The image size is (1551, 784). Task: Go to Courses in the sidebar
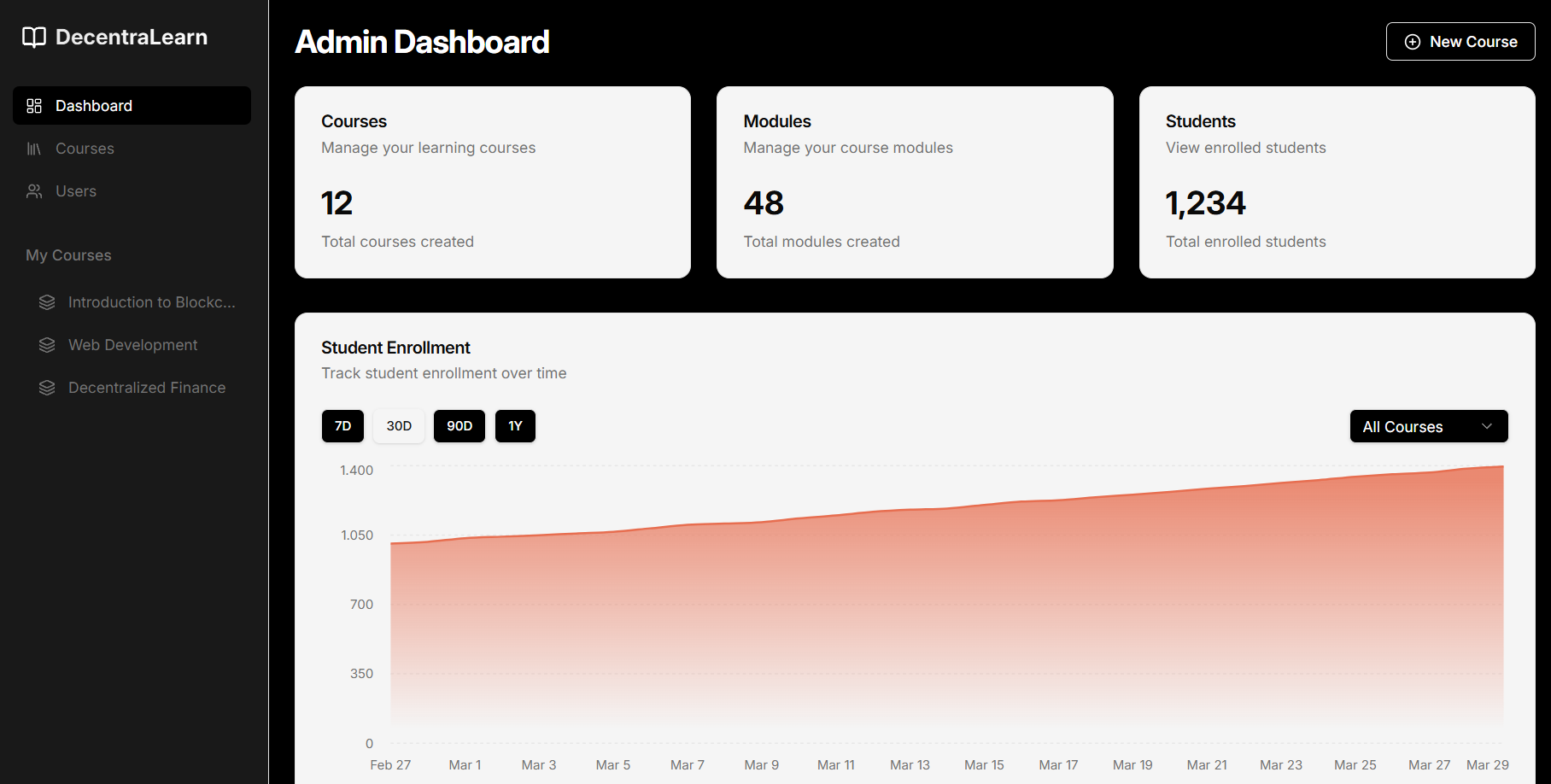point(132,149)
